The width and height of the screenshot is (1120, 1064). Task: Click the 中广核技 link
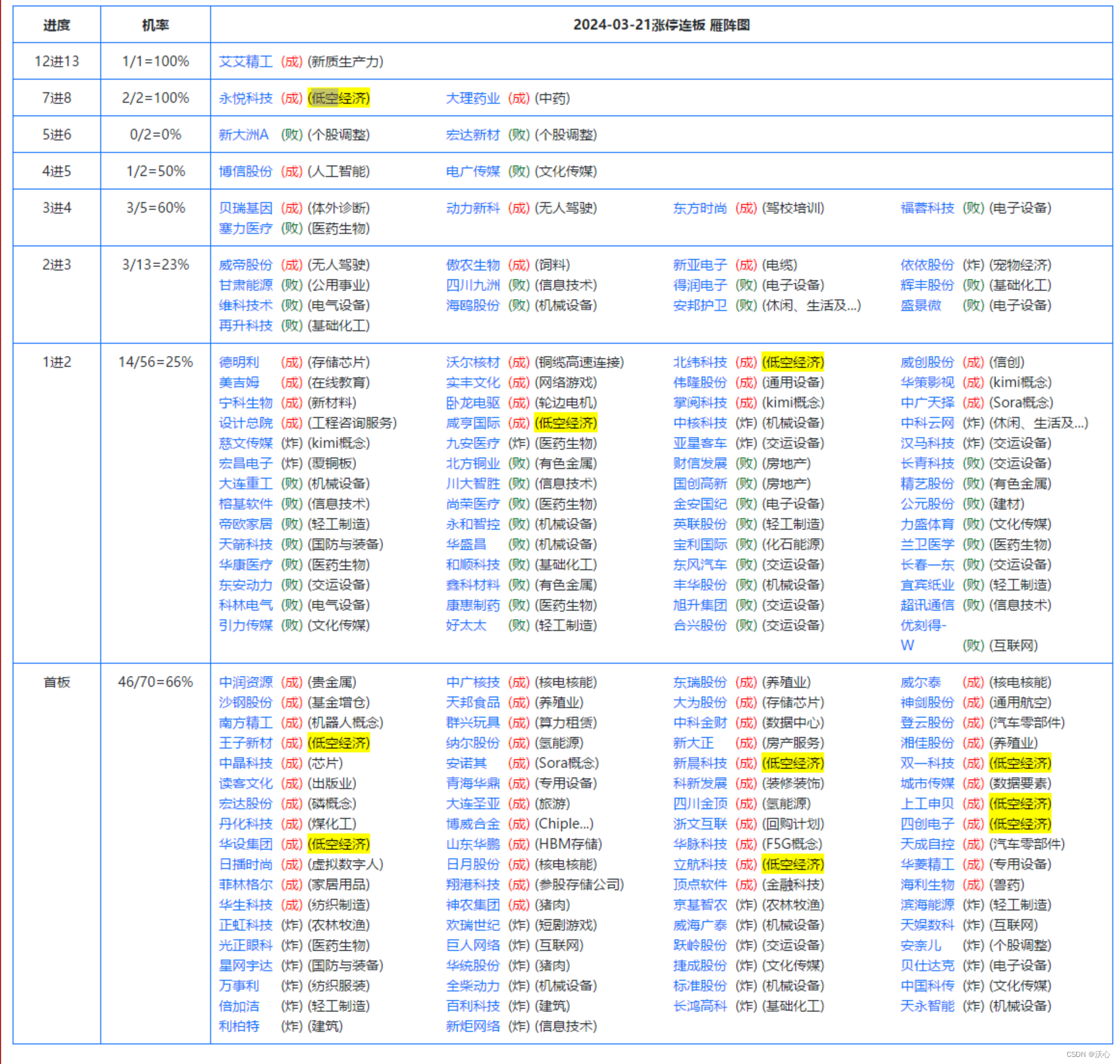473,682
